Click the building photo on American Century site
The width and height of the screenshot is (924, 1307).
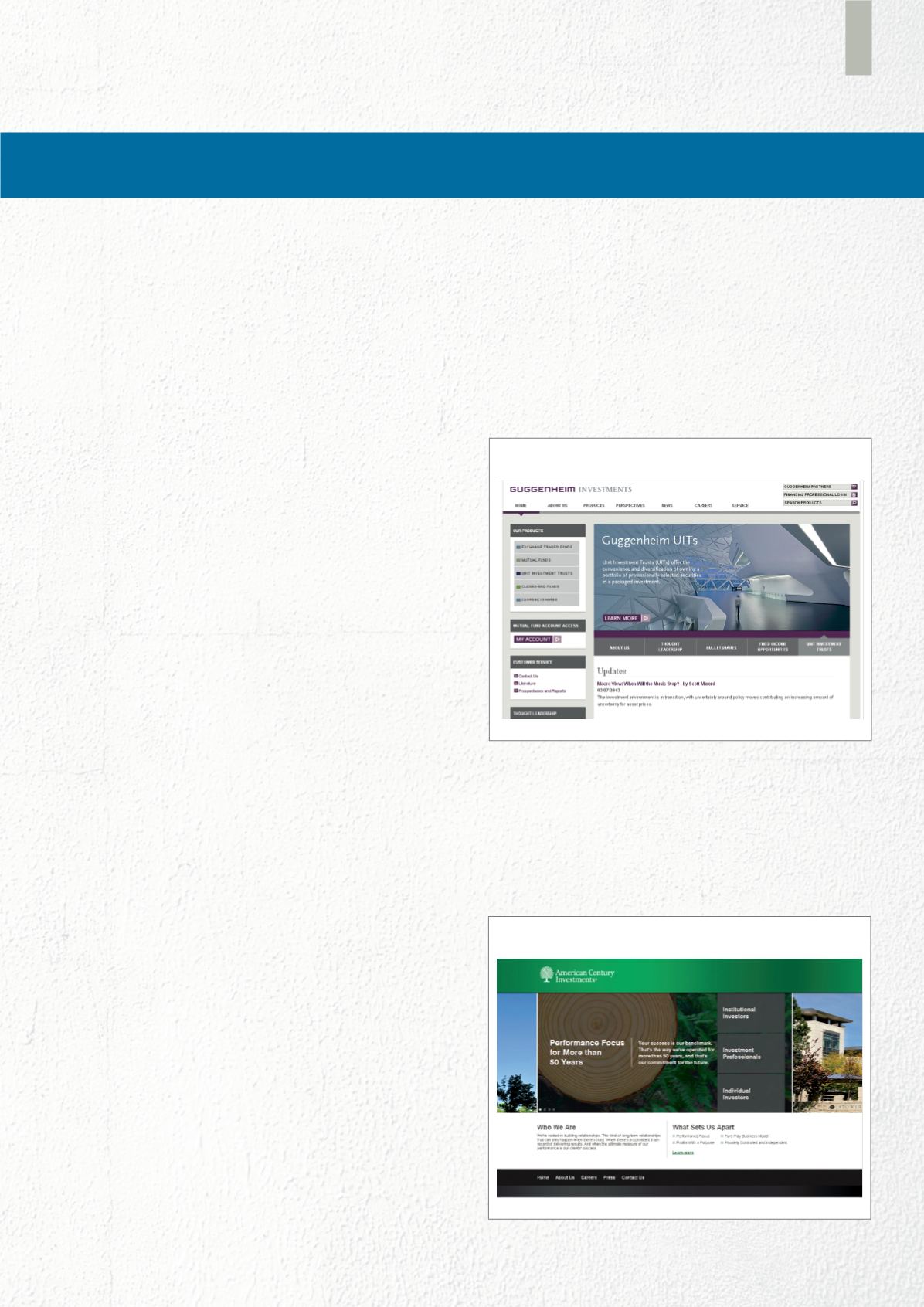(827, 1053)
